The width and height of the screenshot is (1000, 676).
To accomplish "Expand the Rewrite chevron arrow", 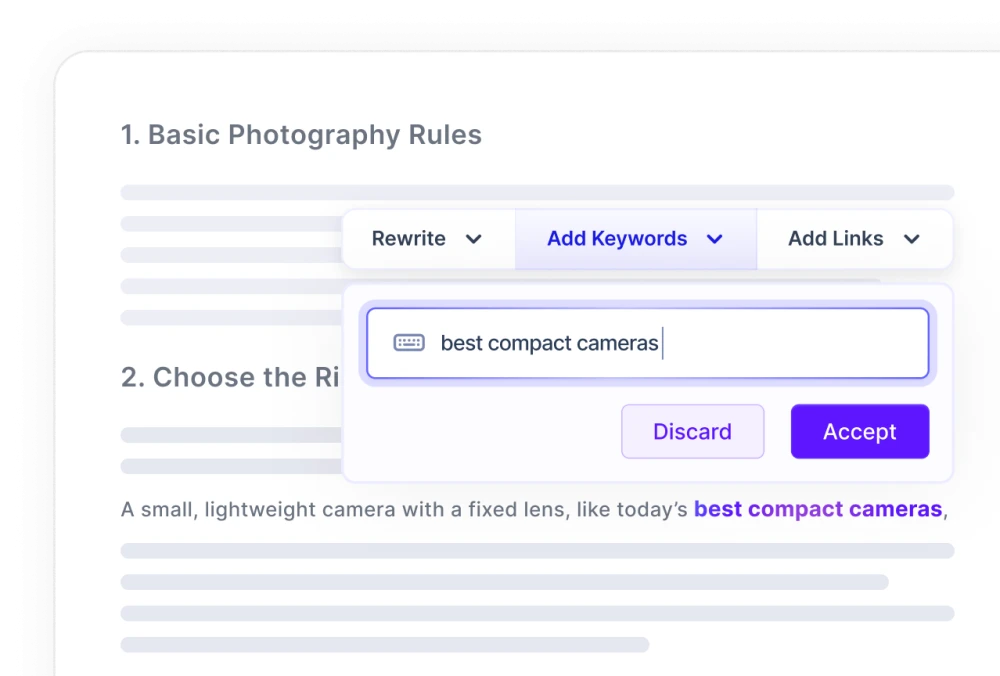I will (x=473, y=239).
